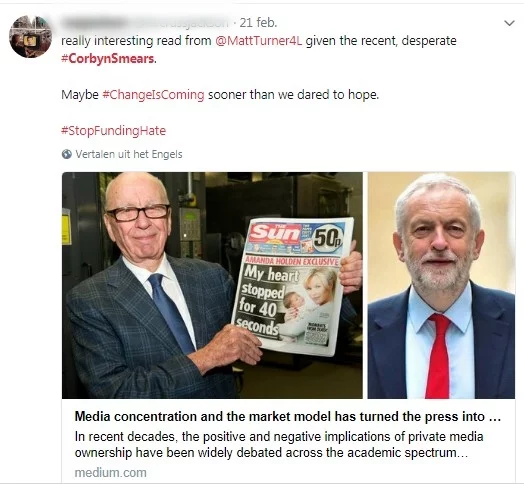Open the tweet via the 21 feb. timestamp
Screen dimensions: 524x484
pyautogui.click(x=258, y=22)
